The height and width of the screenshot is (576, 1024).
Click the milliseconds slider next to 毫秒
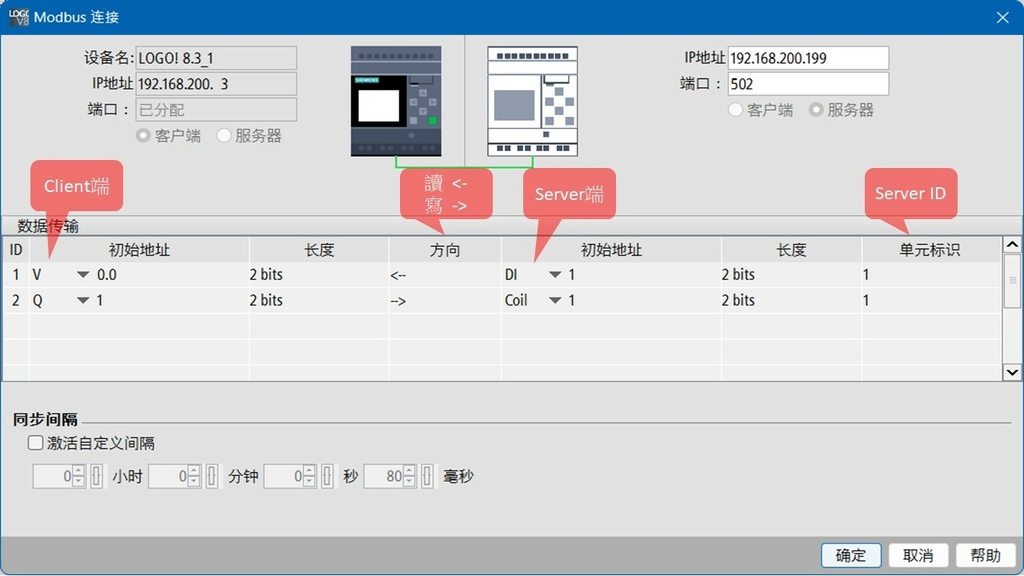(x=427, y=476)
